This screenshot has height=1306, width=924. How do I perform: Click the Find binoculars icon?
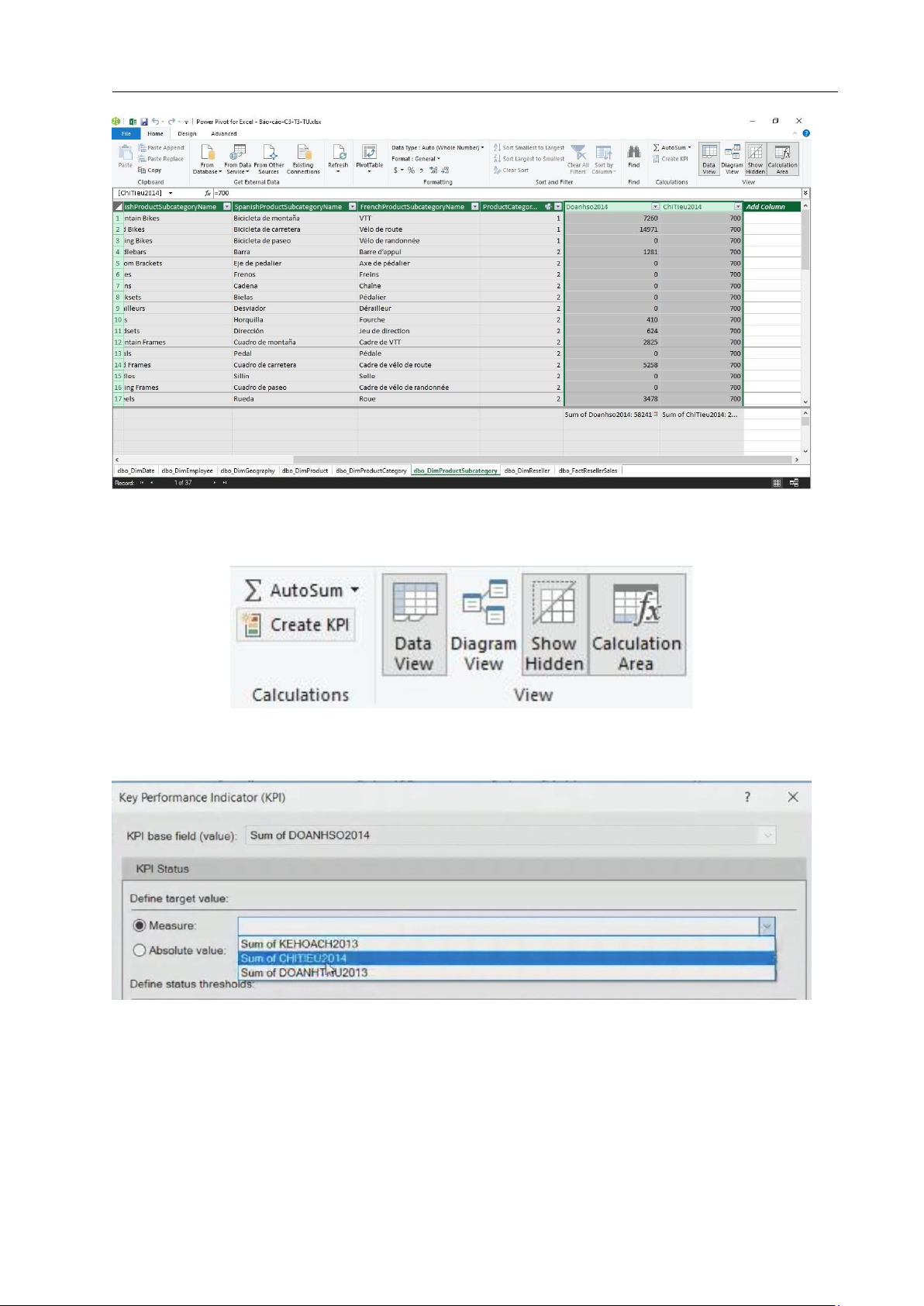click(x=633, y=153)
